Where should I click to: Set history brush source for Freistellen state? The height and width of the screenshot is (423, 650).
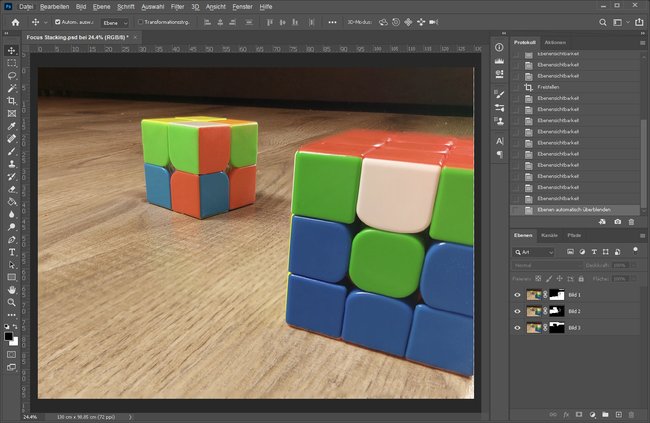pyautogui.click(x=516, y=88)
